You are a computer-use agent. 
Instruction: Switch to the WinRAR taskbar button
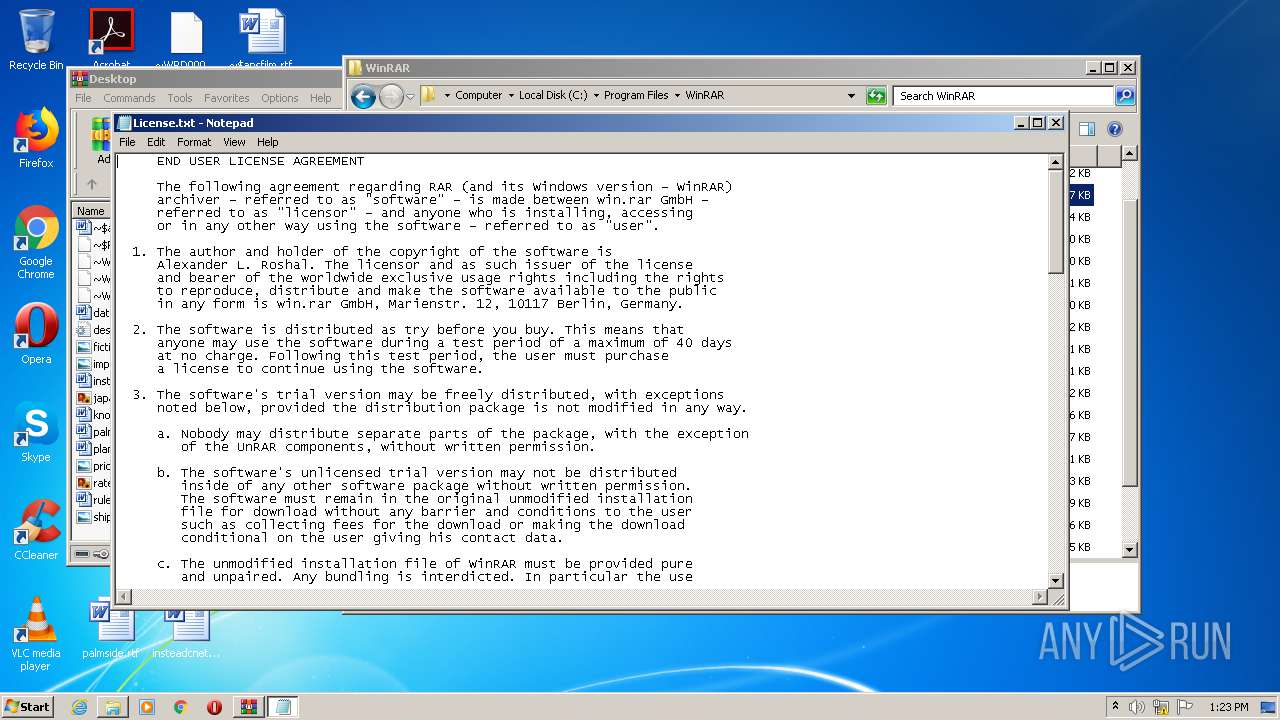[249, 707]
